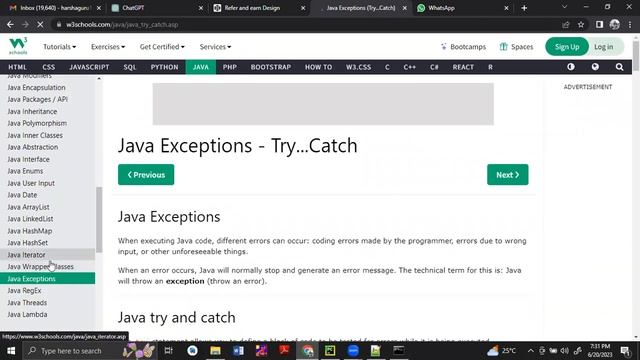Select HTML in the top navigation bar
The image size is (640, 360).
click(x=17, y=67)
